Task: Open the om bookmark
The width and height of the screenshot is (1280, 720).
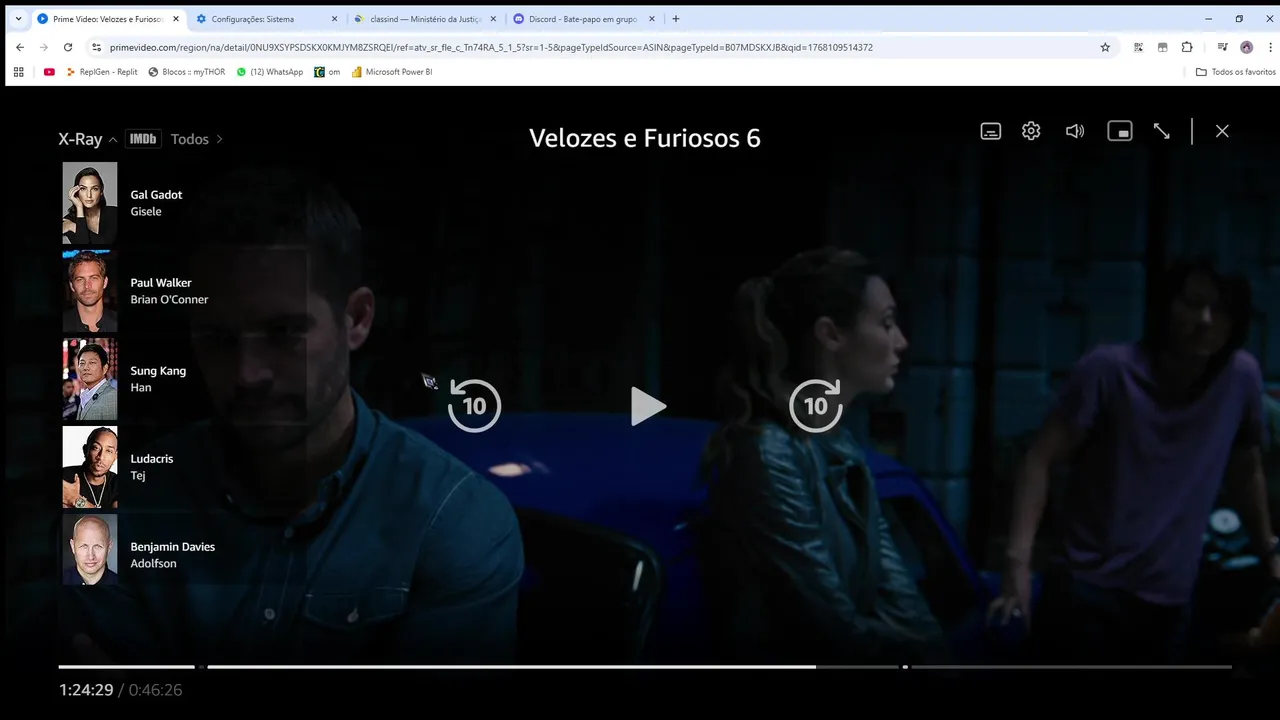Action: pyautogui.click(x=327, y=72)
